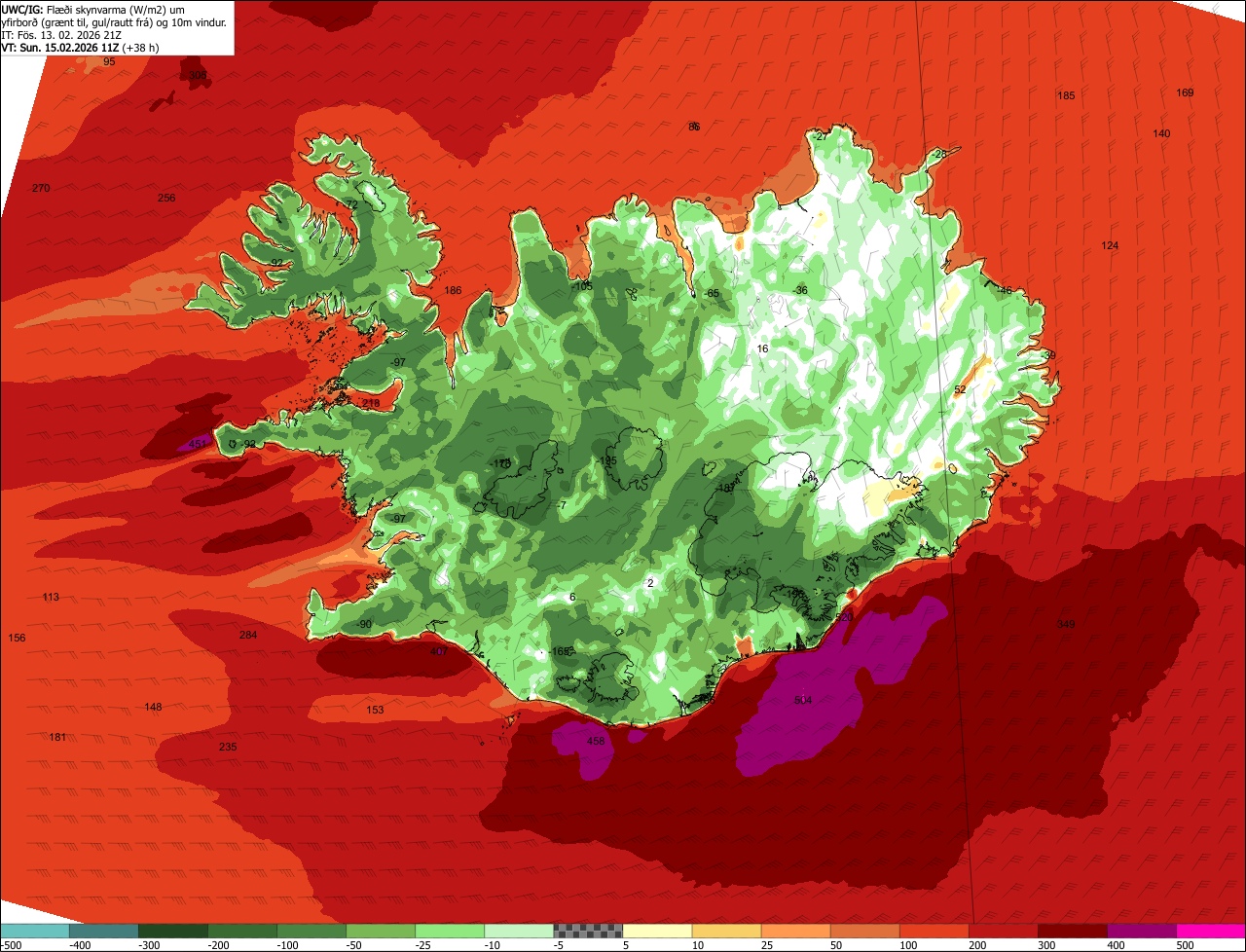Select the '153' value south of Reykjanes
The height and width of the screenshot is (952, 1246).
point(375,710)
